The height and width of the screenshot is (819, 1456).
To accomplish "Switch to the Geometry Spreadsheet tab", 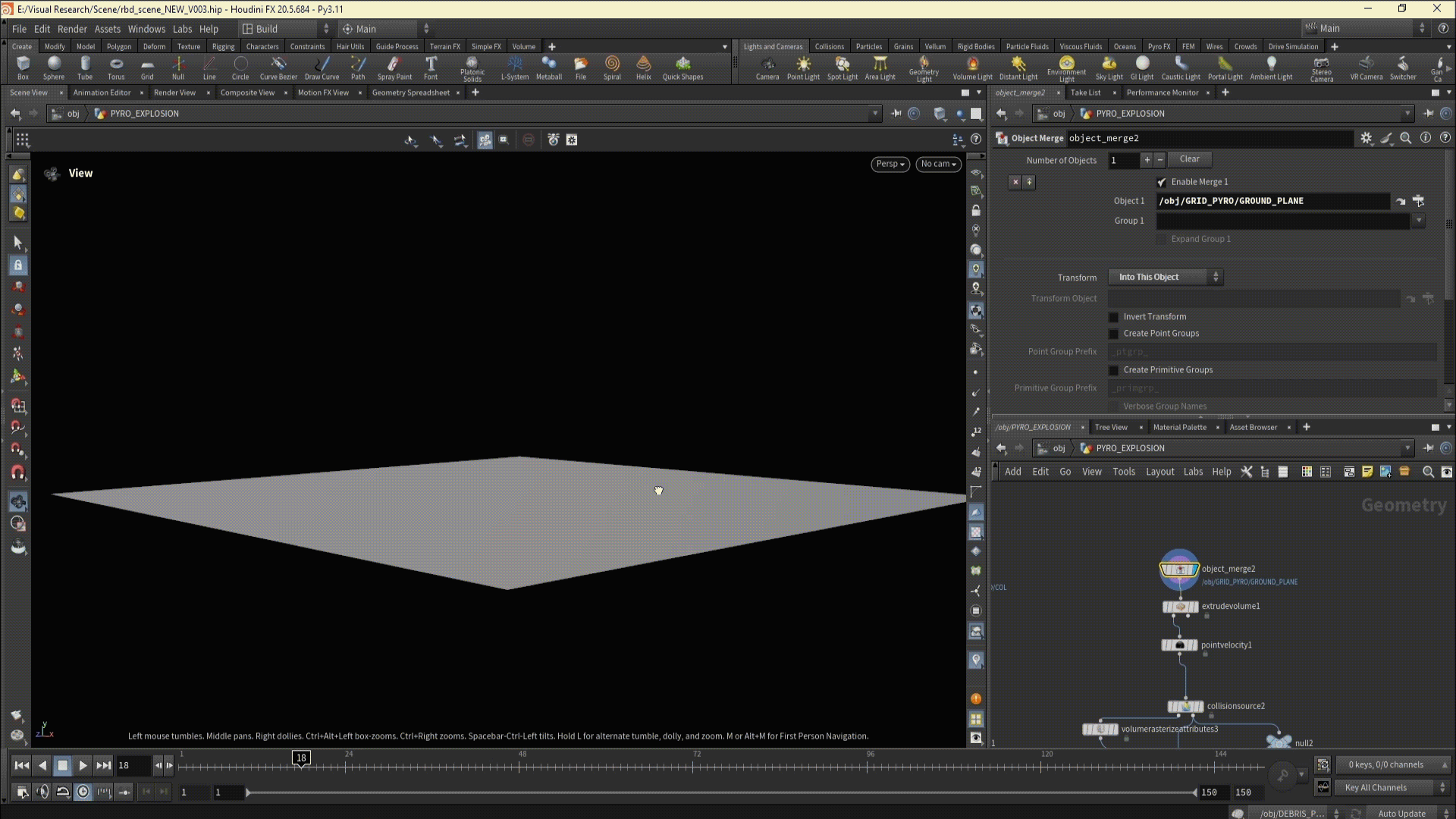I will point(410,93).
